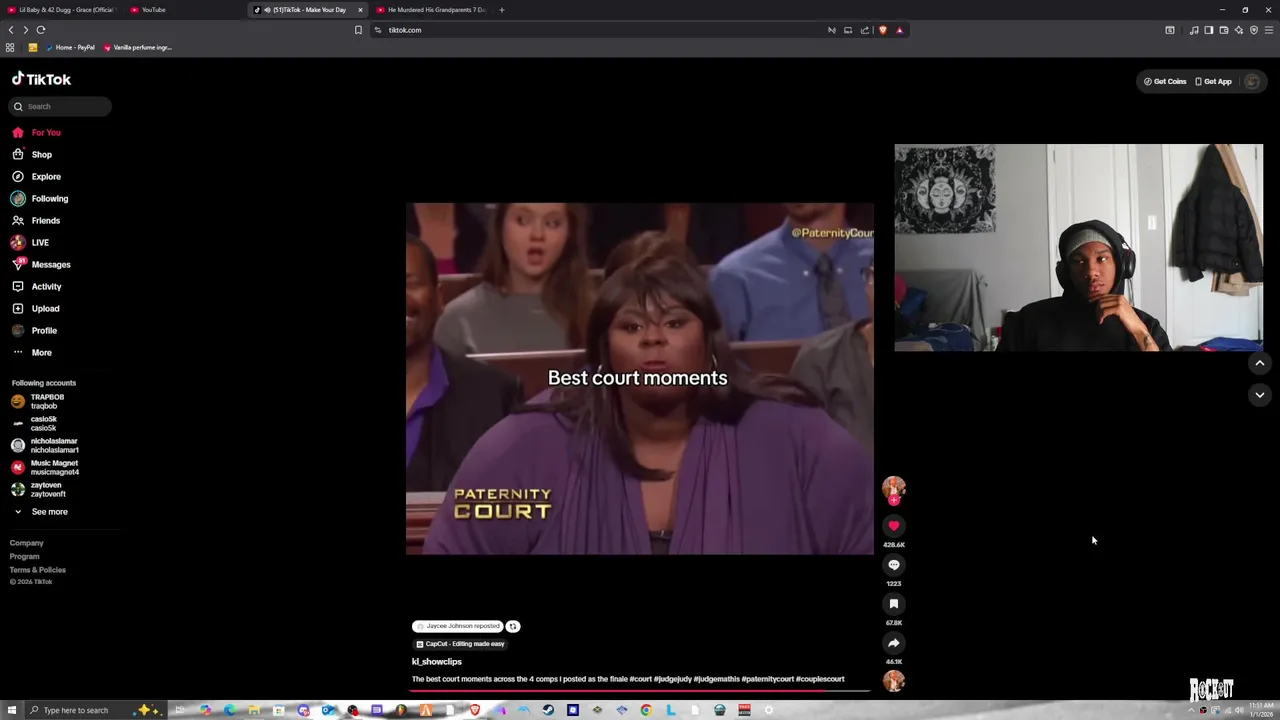Screen dimensions: 1280x720
Task: Save the video using the bookmark icon
Action: tap(894, 603)
